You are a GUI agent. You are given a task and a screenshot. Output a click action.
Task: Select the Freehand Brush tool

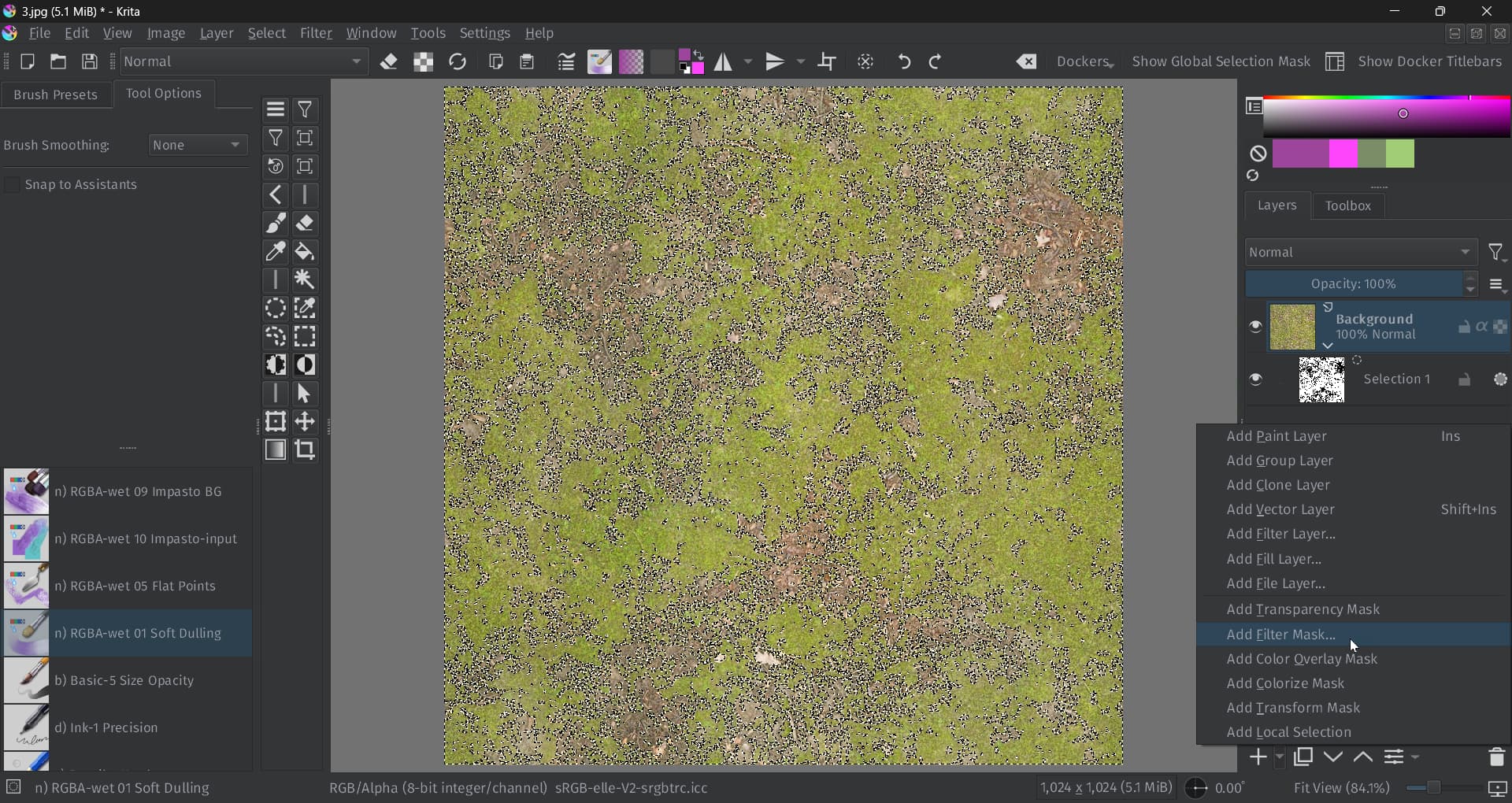tap(276, 224)
